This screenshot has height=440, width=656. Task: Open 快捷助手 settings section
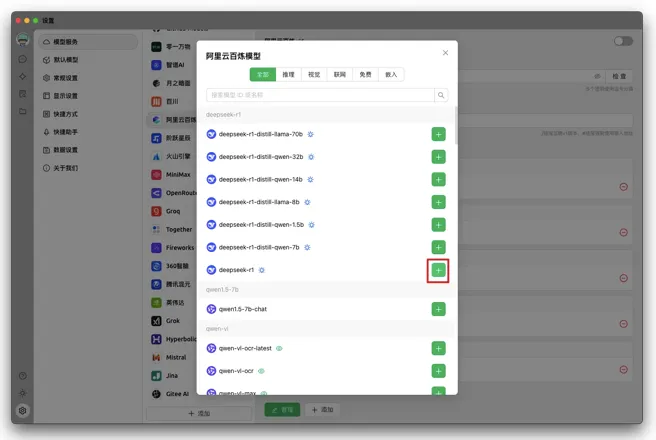88,132
